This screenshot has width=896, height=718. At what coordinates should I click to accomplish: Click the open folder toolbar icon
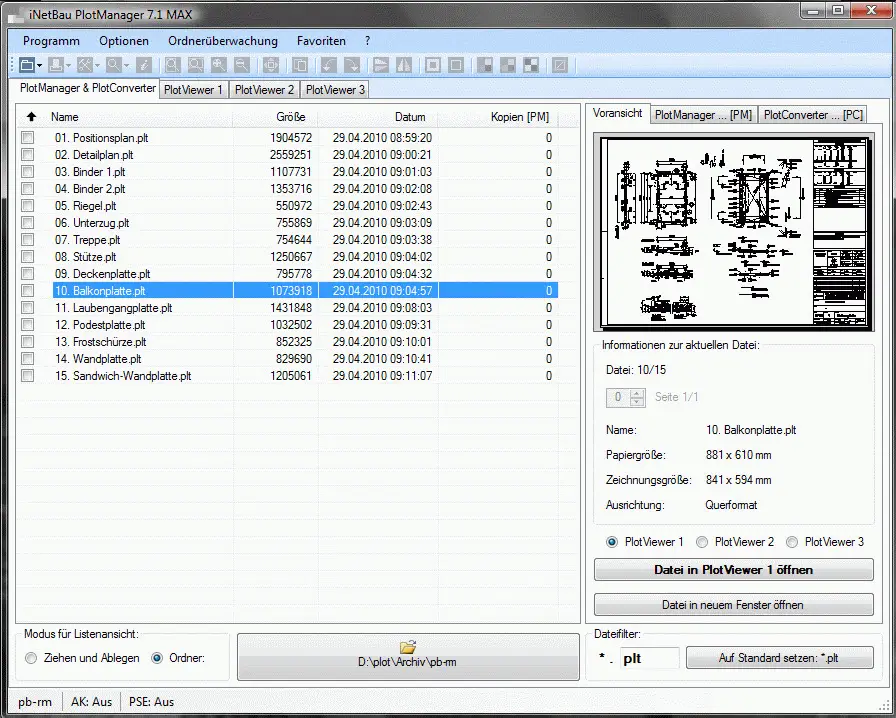point(26,65)
